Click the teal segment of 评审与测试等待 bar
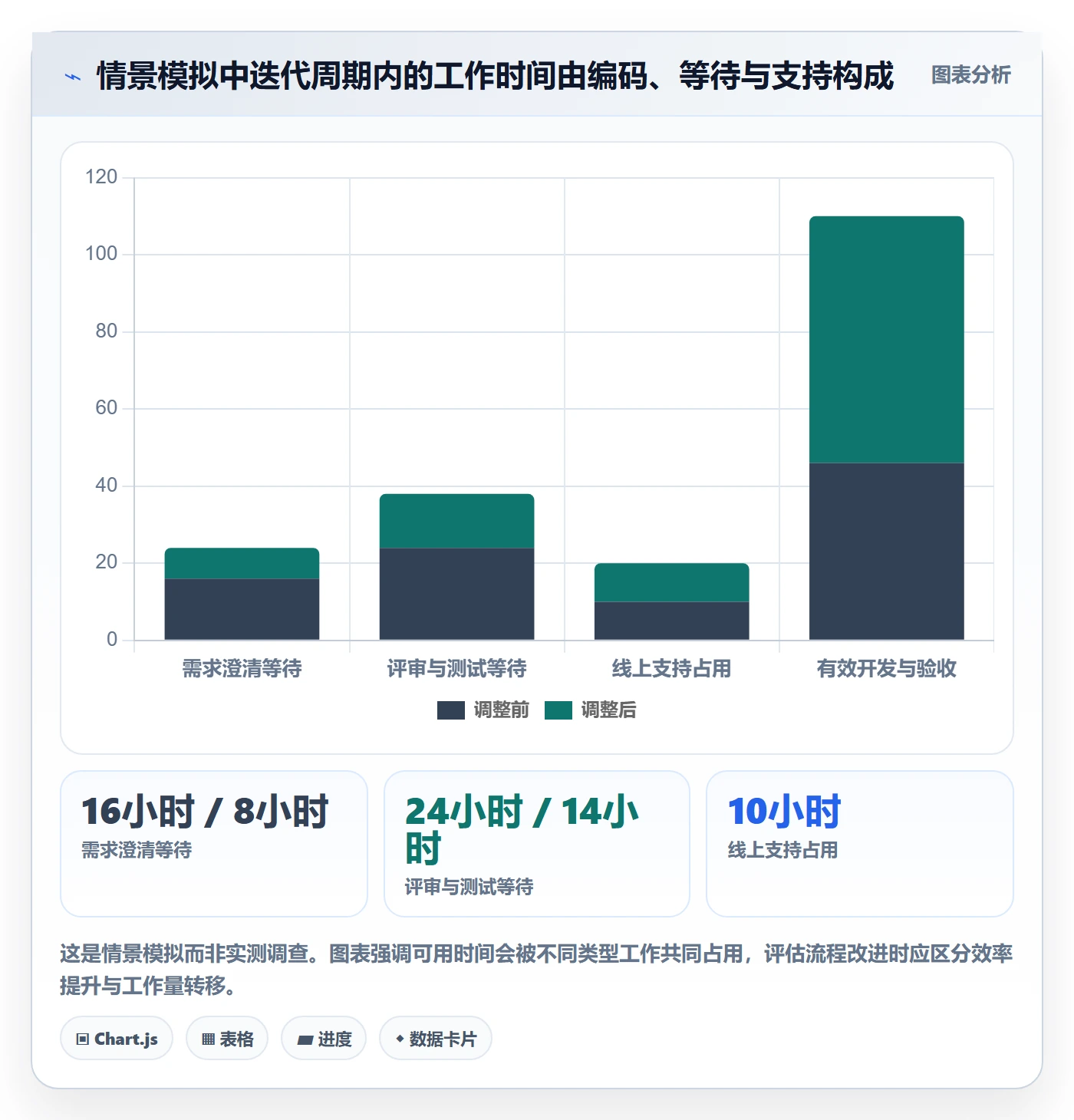This screenshot has width=1074, height=1120. 457,521
